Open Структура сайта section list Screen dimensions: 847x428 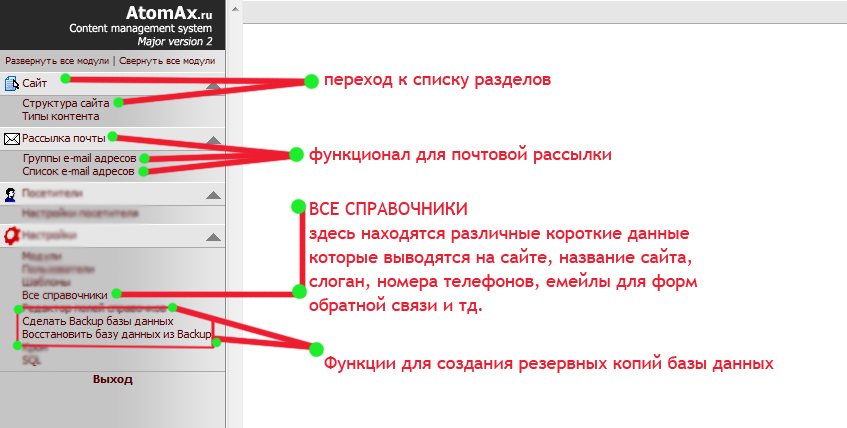(65, 103)
